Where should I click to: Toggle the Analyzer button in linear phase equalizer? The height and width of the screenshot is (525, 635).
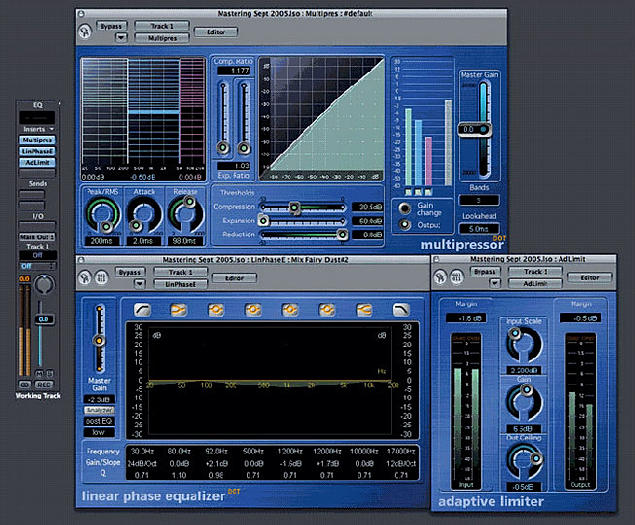[x=99, y=410]
